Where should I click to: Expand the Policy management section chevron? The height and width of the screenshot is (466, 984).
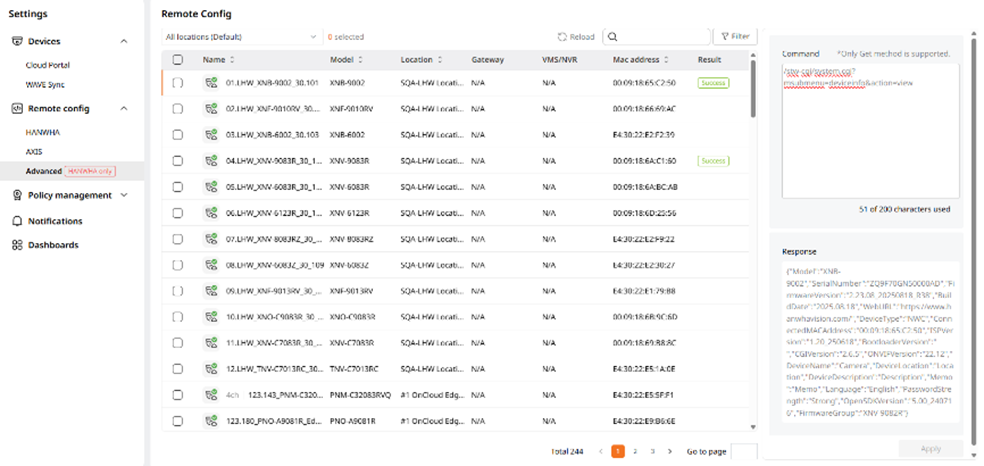[x=124, y=195]
